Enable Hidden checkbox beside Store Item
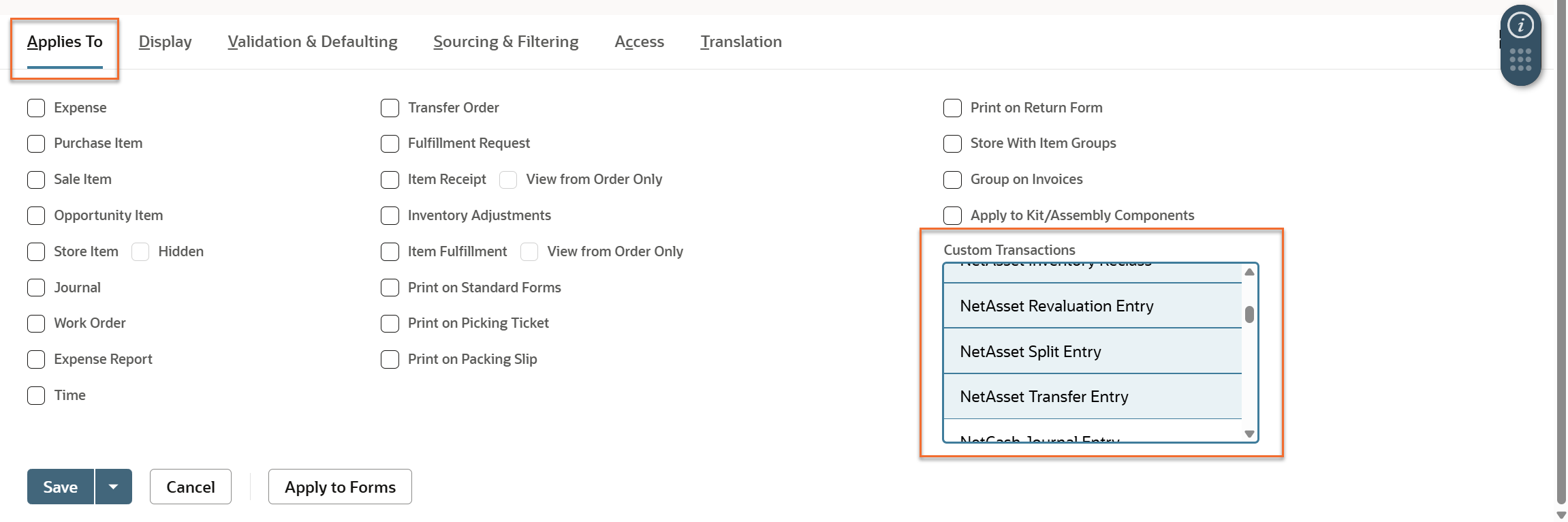This screenshot has height=522, width=1568. coord(140,251)
